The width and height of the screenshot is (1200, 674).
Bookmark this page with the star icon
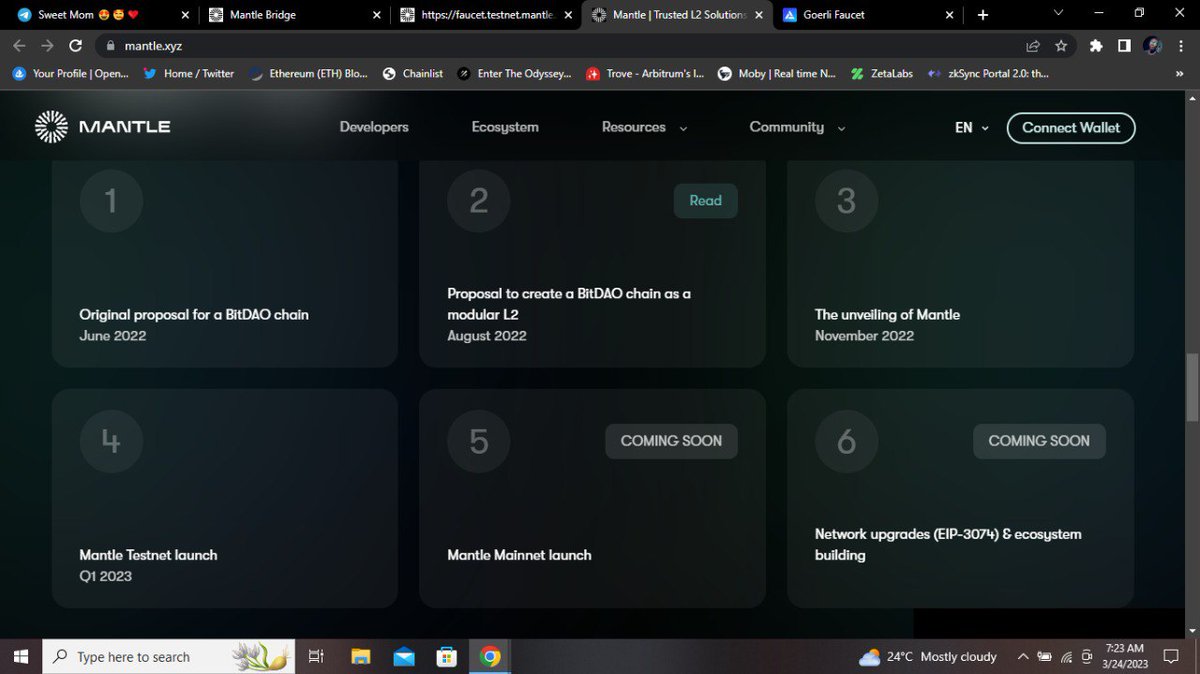point(1061,45)
